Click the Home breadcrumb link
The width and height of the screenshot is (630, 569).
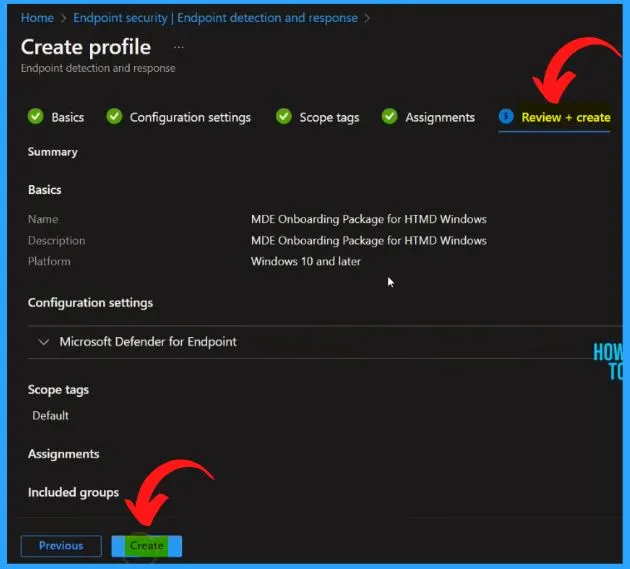pyautogui.click(x=37, y=18)
